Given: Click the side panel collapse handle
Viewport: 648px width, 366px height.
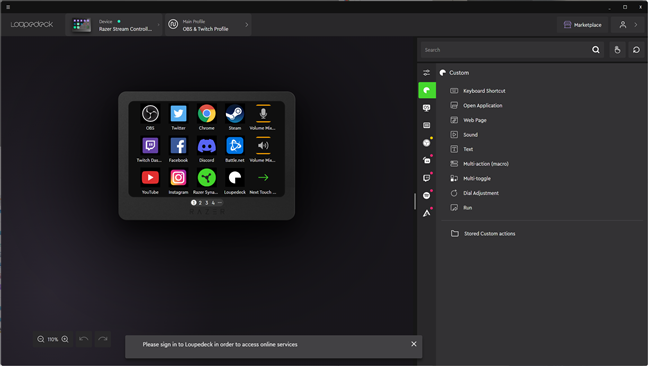Looking at the screenshot, I should pos(415,201).
